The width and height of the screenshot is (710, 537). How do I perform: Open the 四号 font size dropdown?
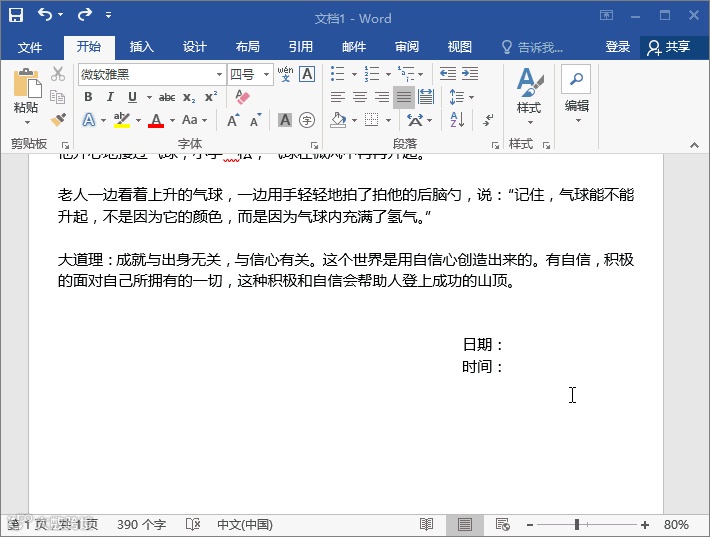coord(267,74)
